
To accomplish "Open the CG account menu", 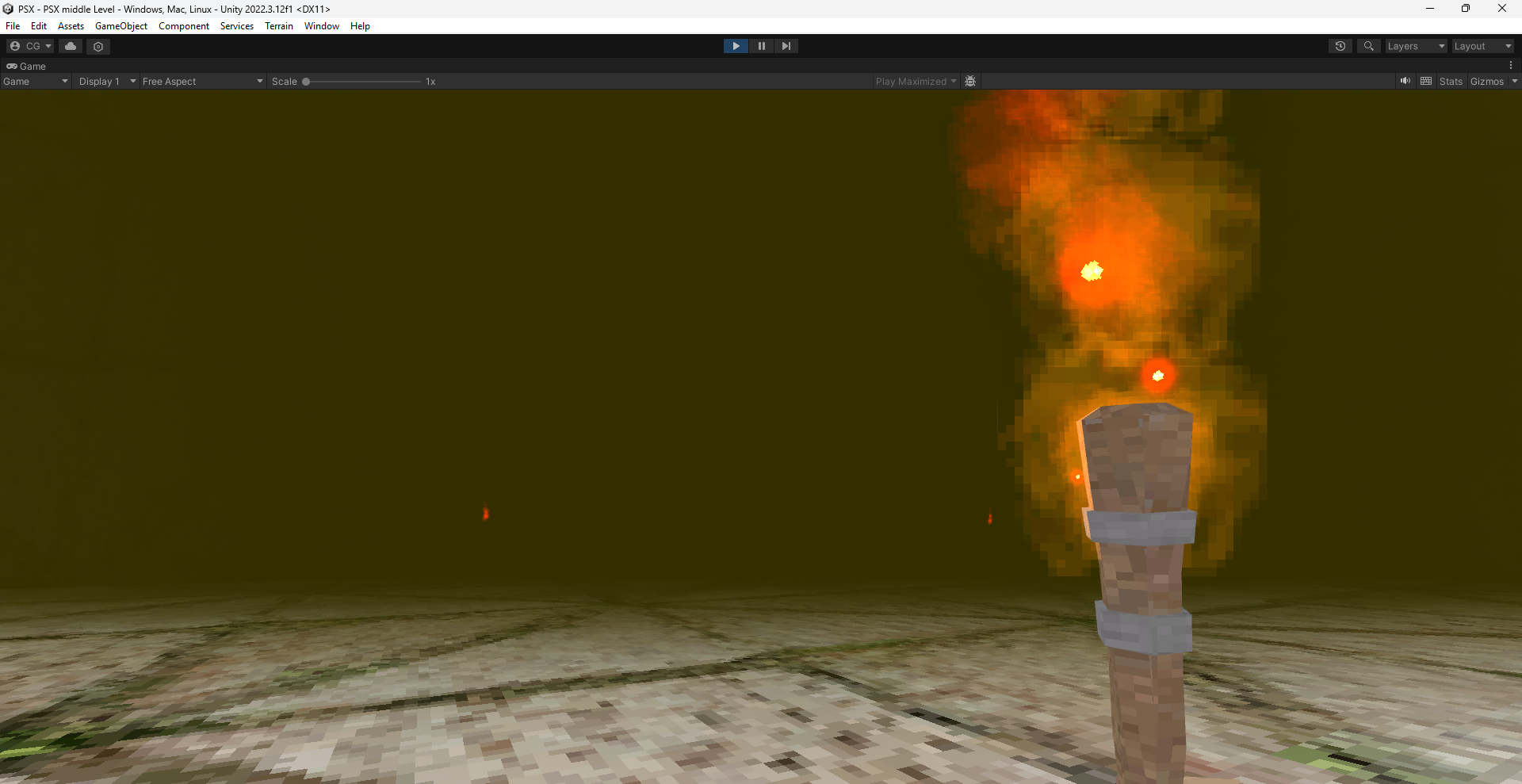I will click(30, 46).
